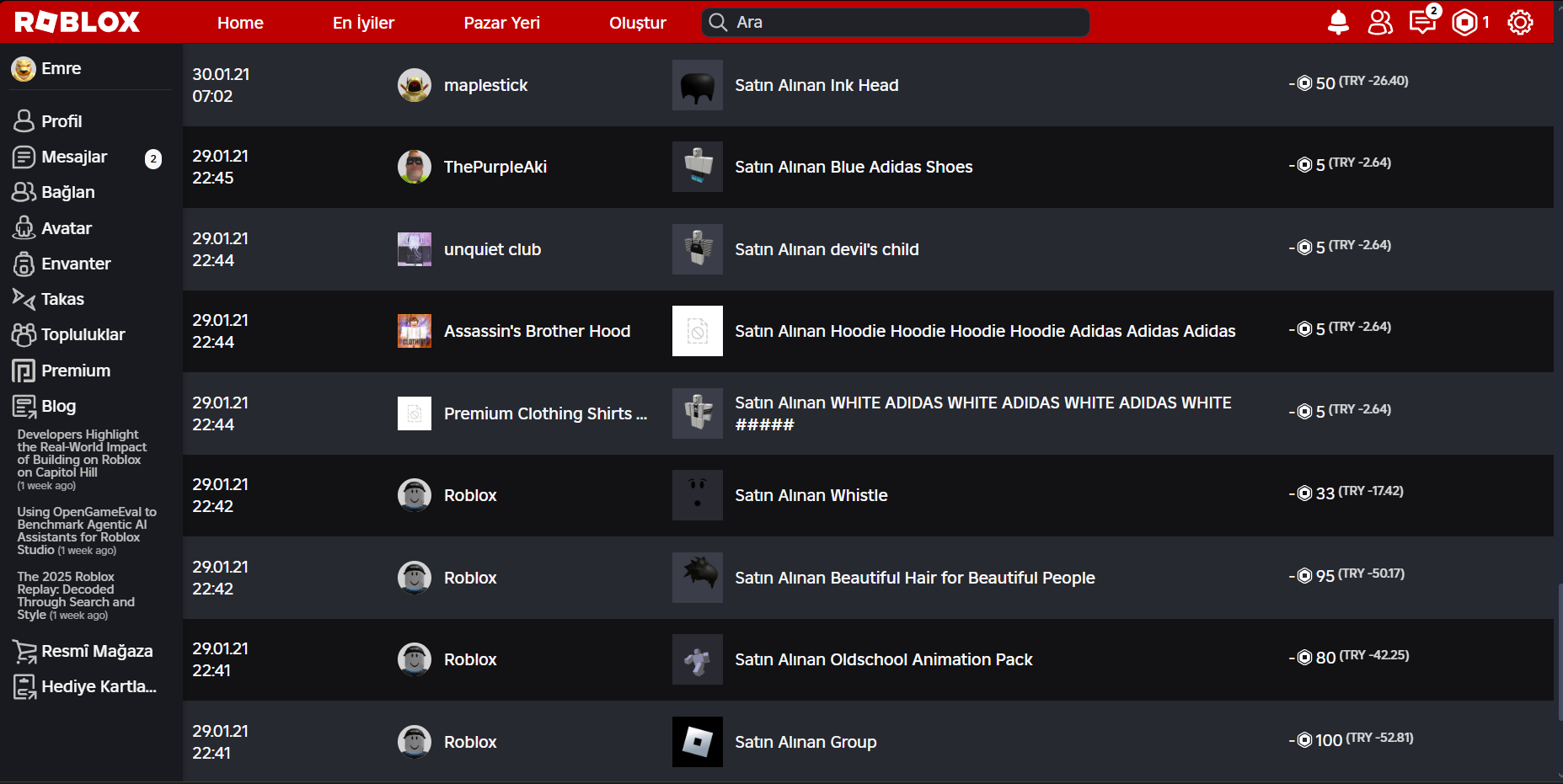Open the Topluluklar sidebar icon
This screenshot has width=1563, height=784.
pos(24,334)
